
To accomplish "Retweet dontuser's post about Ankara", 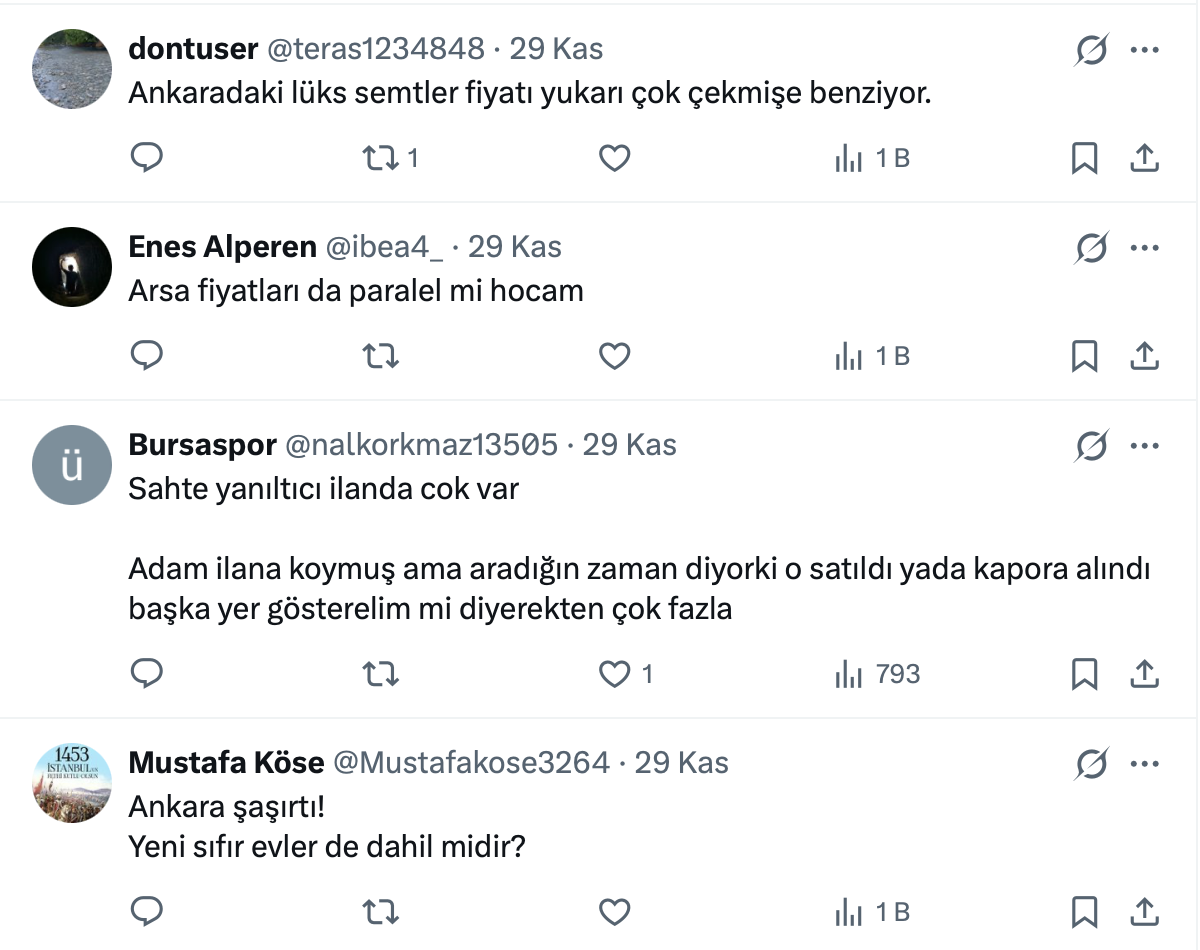I will pyautogui.click(x=380, y=158).
